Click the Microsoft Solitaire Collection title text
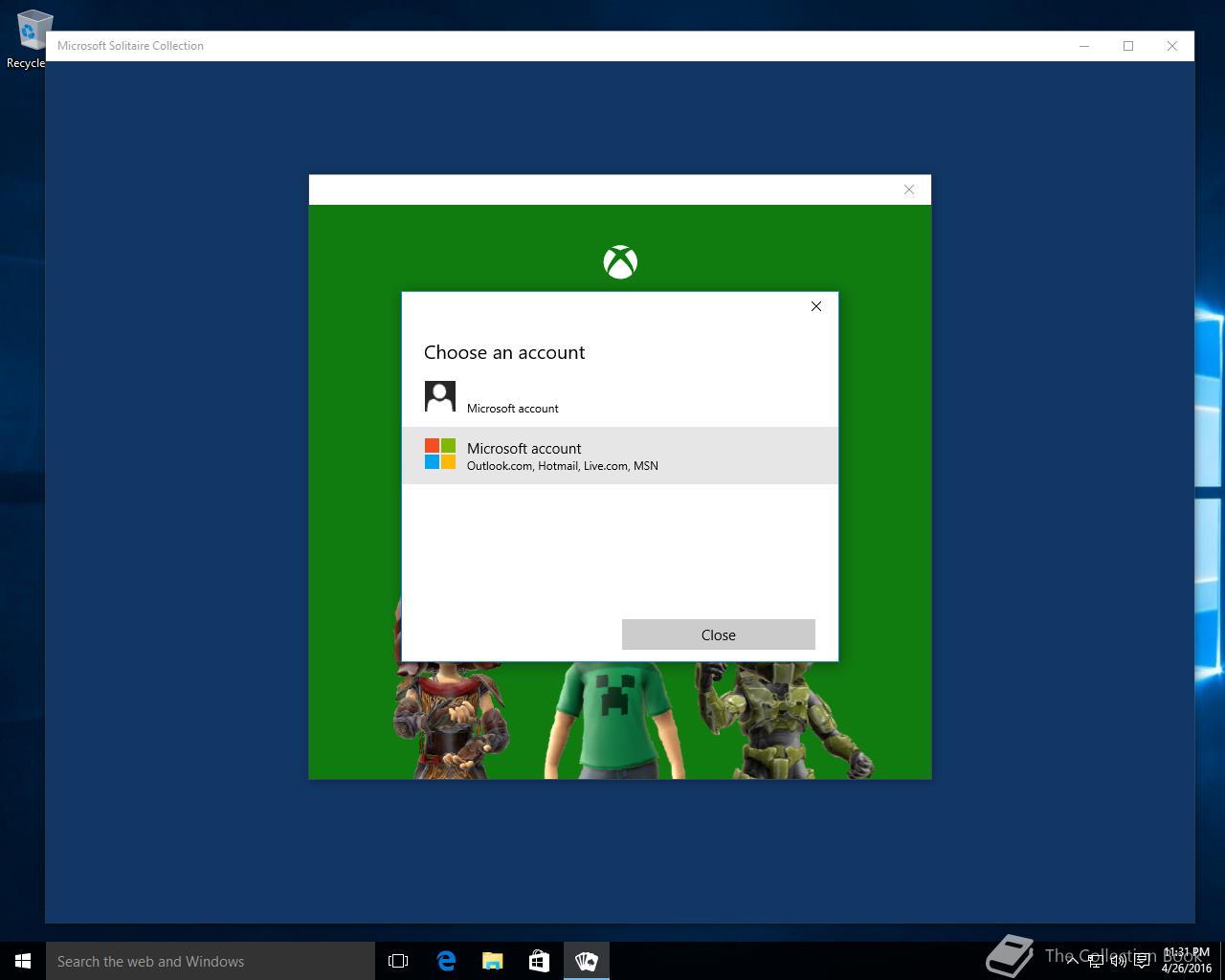This screenshot has height=980, width=1225. [130, 46]
